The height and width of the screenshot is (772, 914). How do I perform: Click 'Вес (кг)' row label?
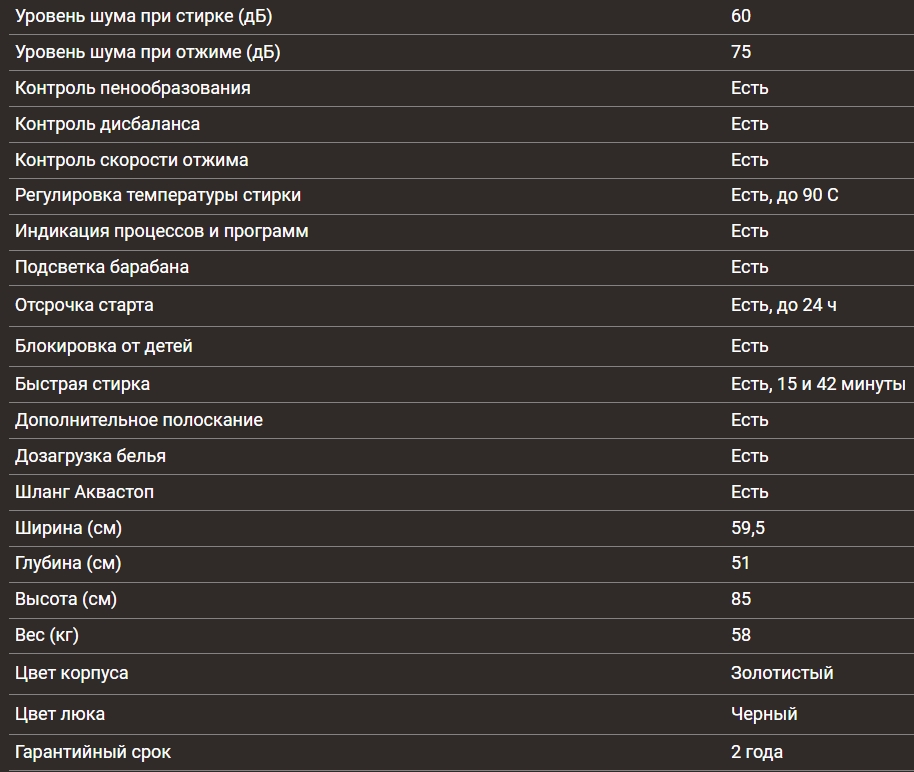(x=47, y=635)
